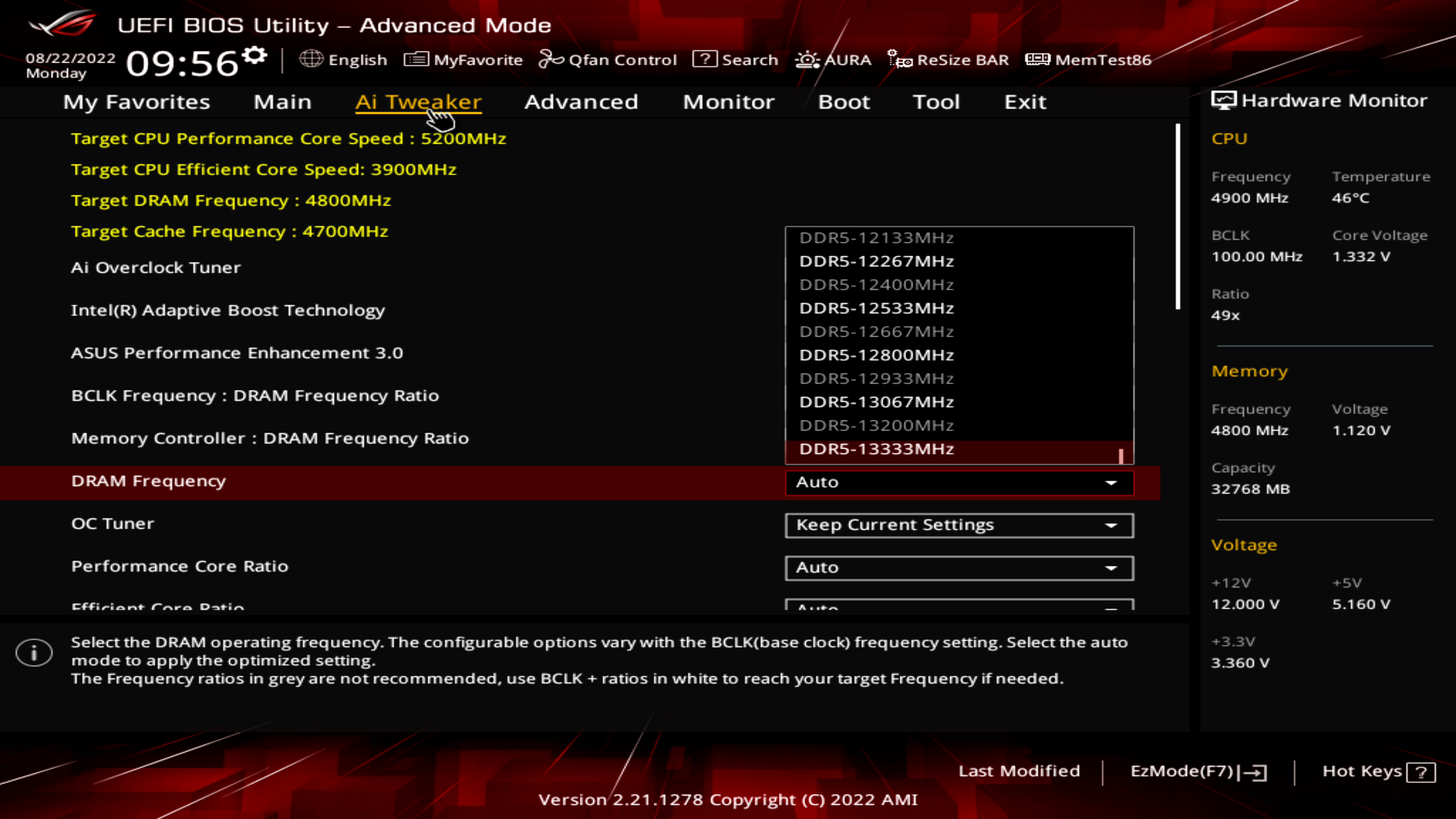Image resolution: width=1456 pixels, height=819 pixels.
Task: Open the Monitor tab
Action: pyautogui.click(x=728, y=102)
